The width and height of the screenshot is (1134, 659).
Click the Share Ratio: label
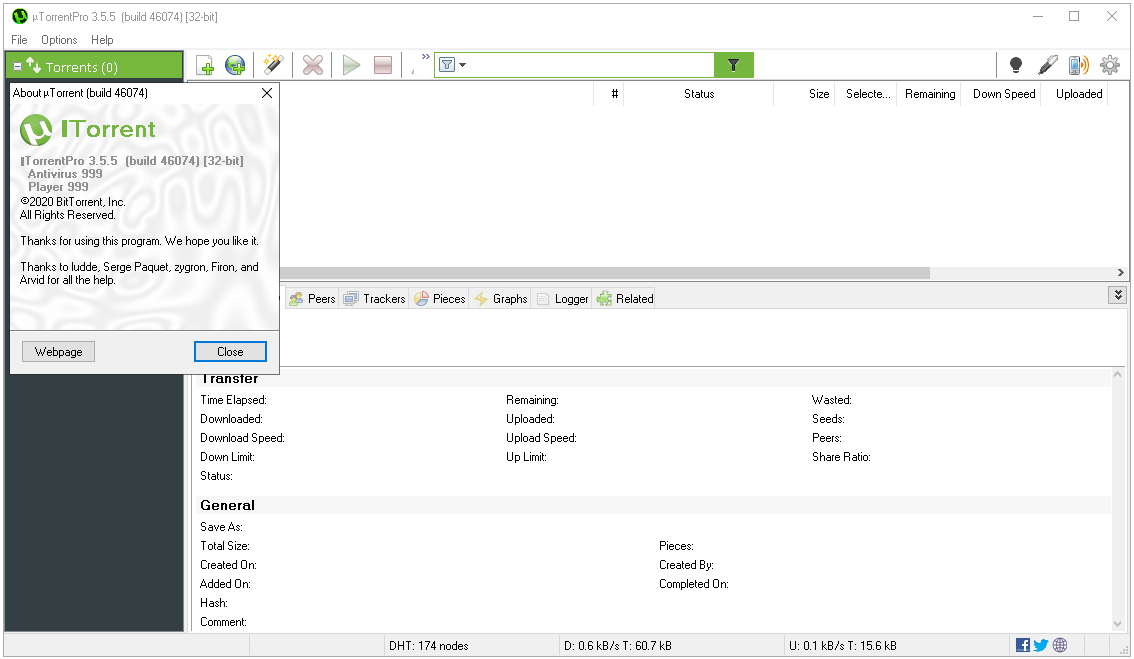coord(841,457)
